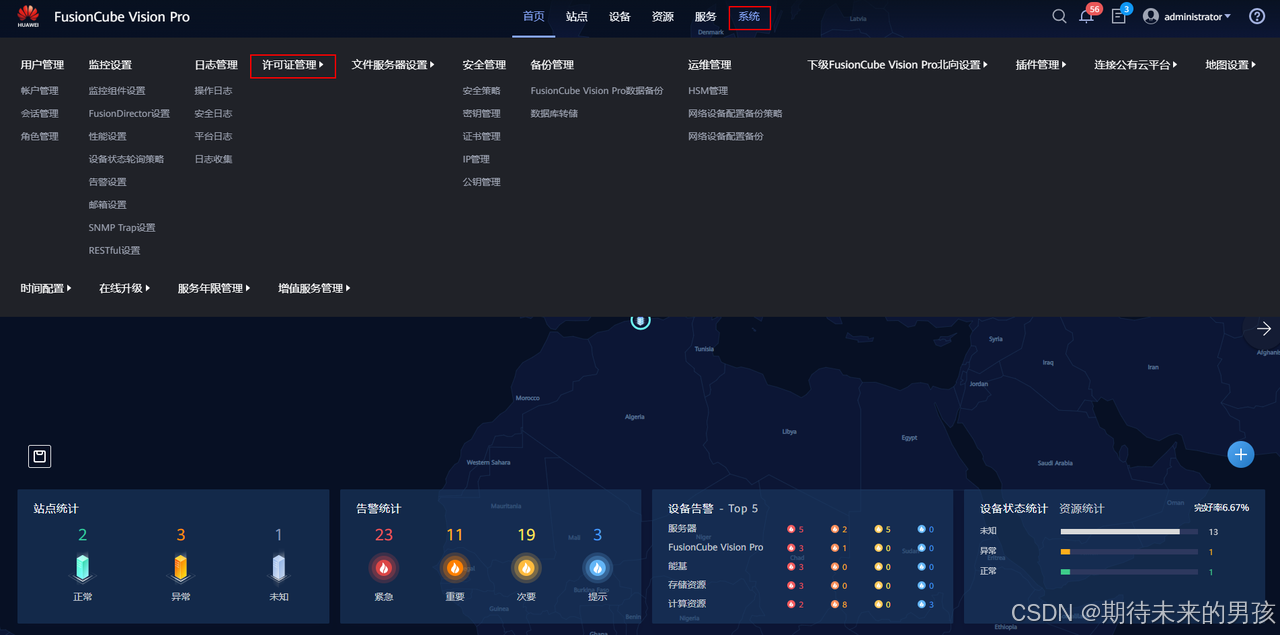Open 安全日志 menu entry
This screenshot has height=635, width=1280.
point(213,114)
